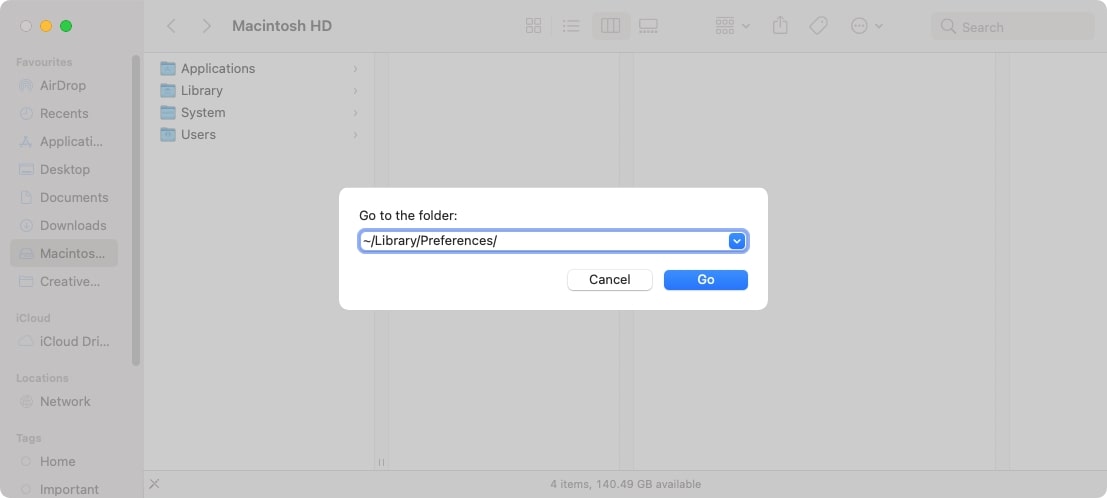Switch to gallery view

pos(648,26)
